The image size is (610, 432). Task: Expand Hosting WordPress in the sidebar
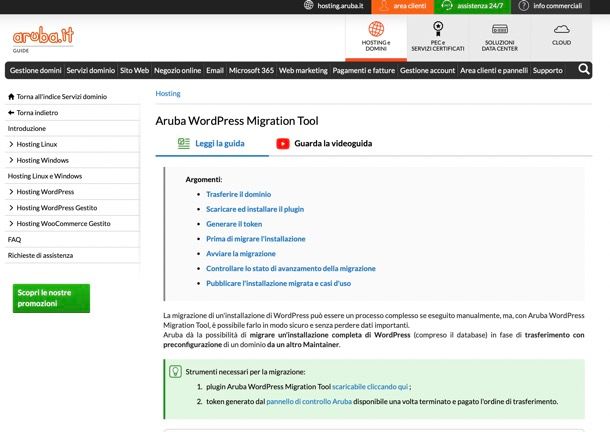[11, 191]
